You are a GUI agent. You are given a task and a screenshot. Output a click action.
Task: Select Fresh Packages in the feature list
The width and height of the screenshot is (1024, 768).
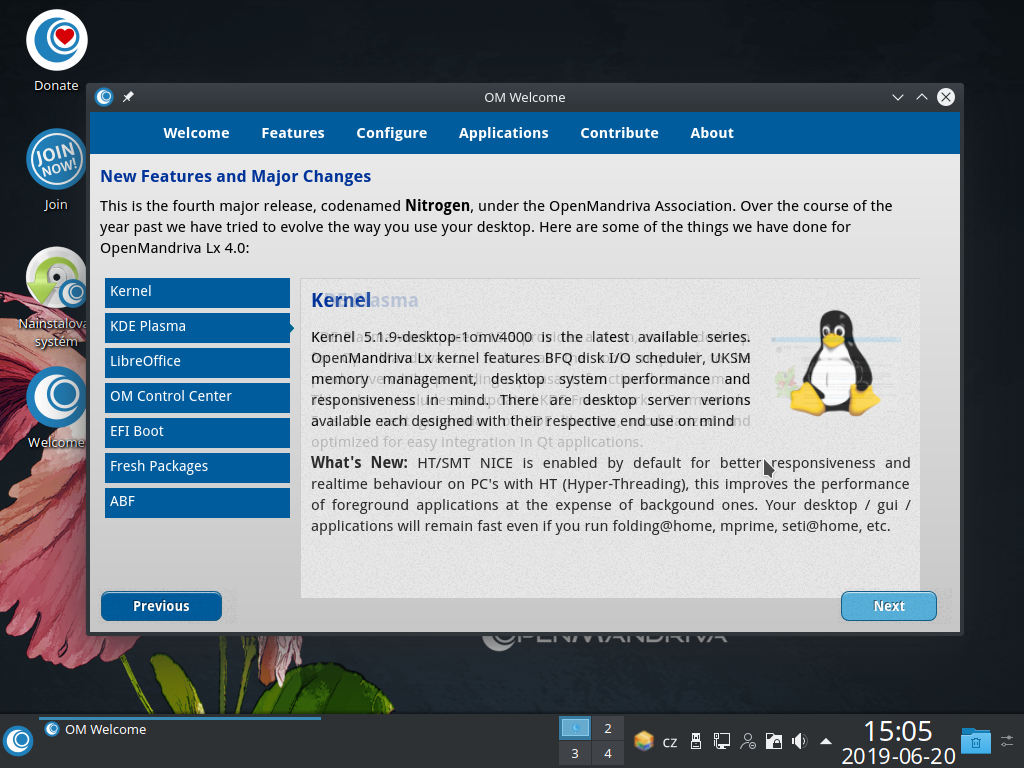pyautogui.click(x=197, y=467)
